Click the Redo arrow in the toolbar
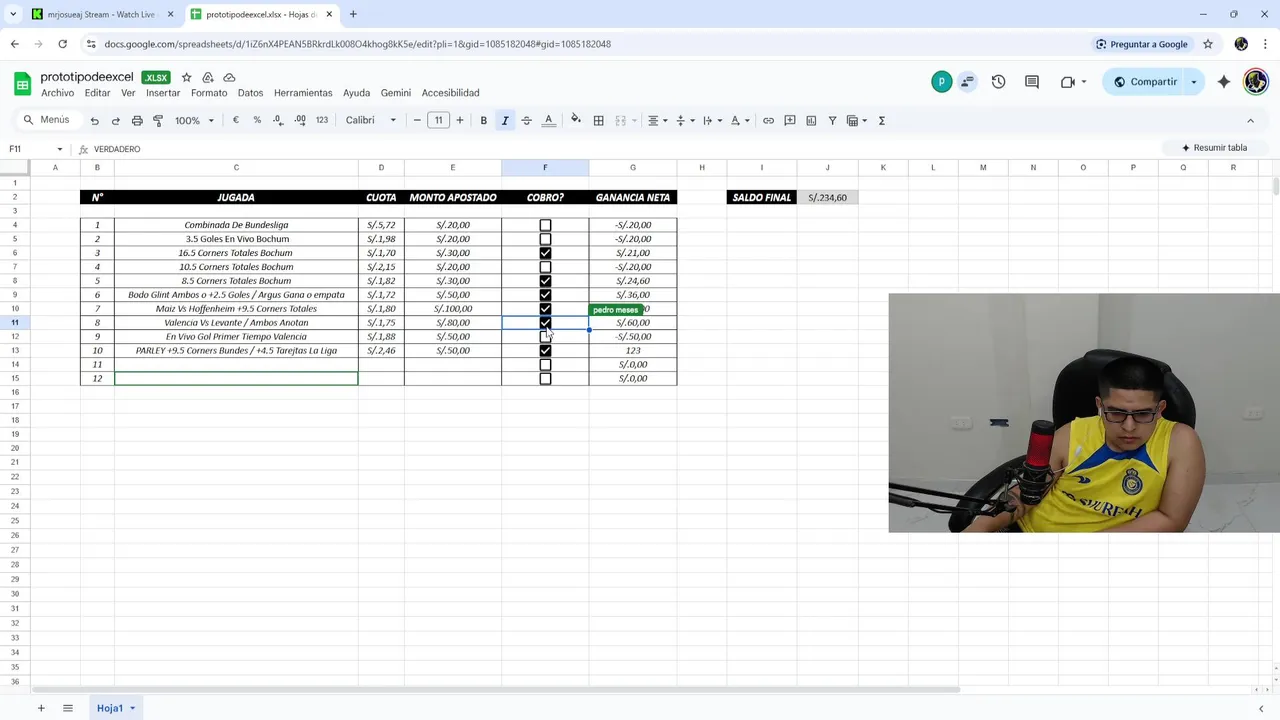This screenshot has height=720, width=1280. coord(115,120)
